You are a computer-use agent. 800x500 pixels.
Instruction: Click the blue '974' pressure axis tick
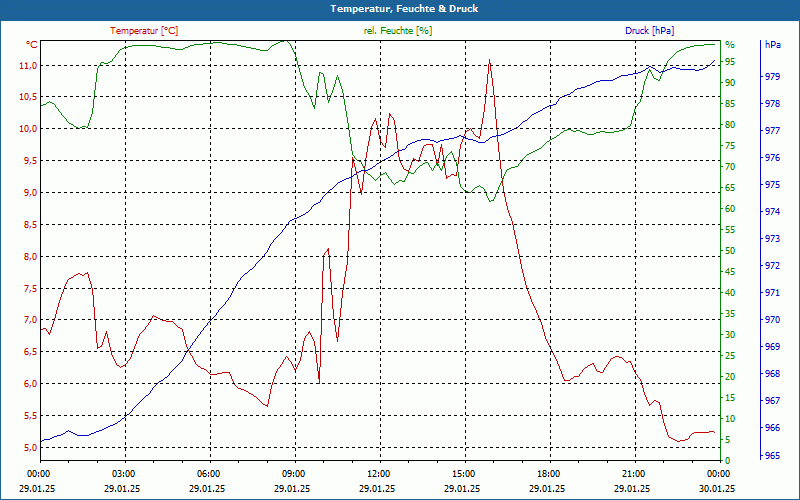point(772,212)
